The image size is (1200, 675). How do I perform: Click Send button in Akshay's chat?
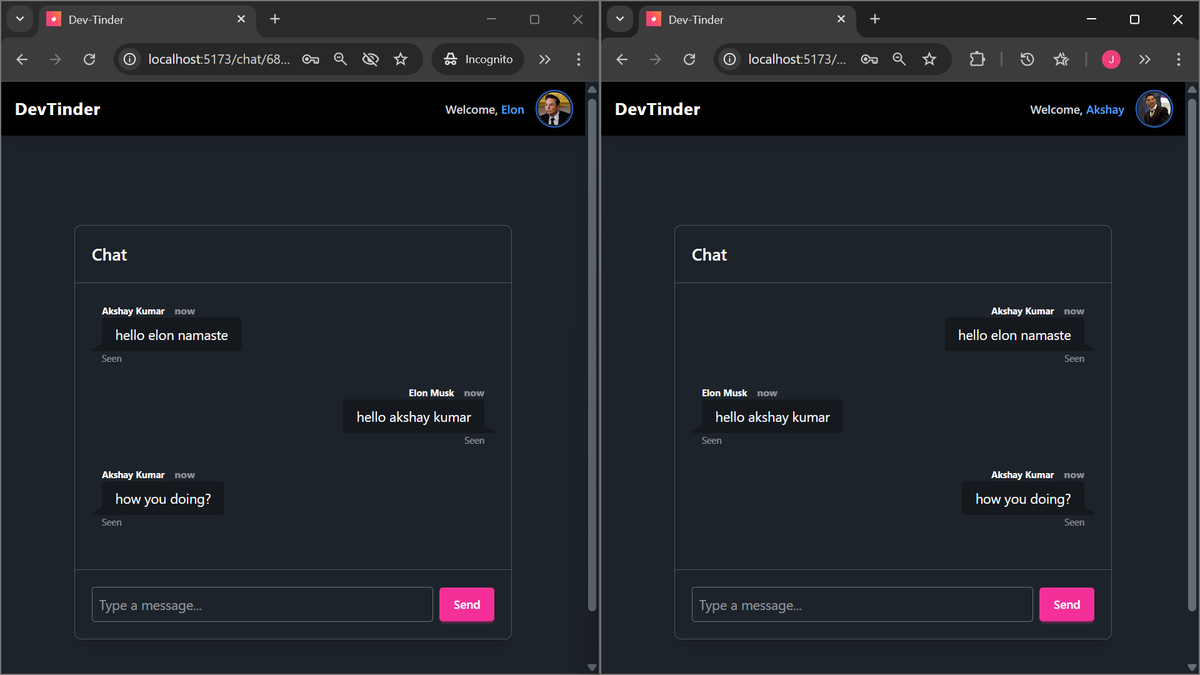[1067, 605]
